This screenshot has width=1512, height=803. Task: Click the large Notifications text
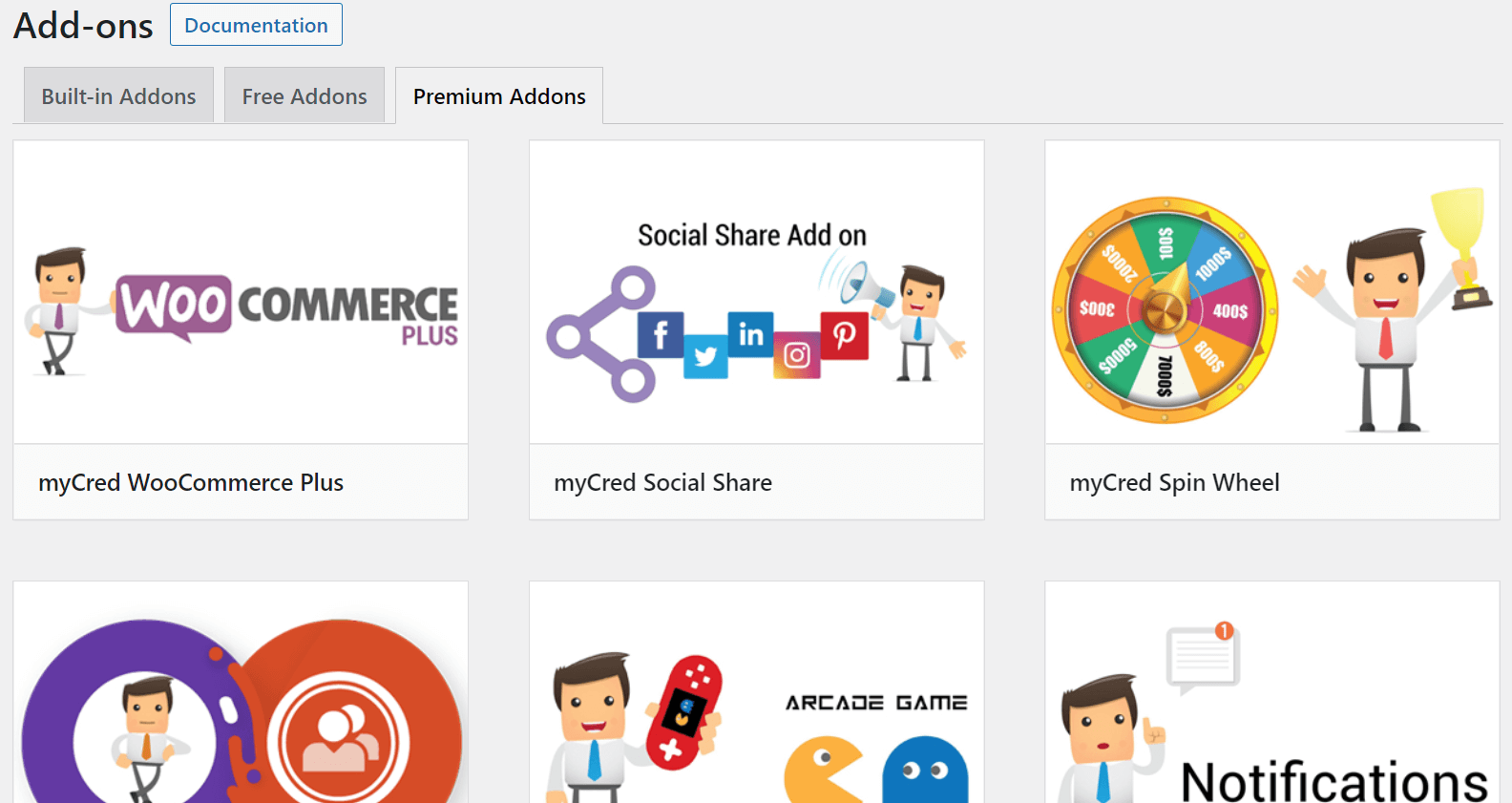pyautogui.click(x=1334, y=781)
